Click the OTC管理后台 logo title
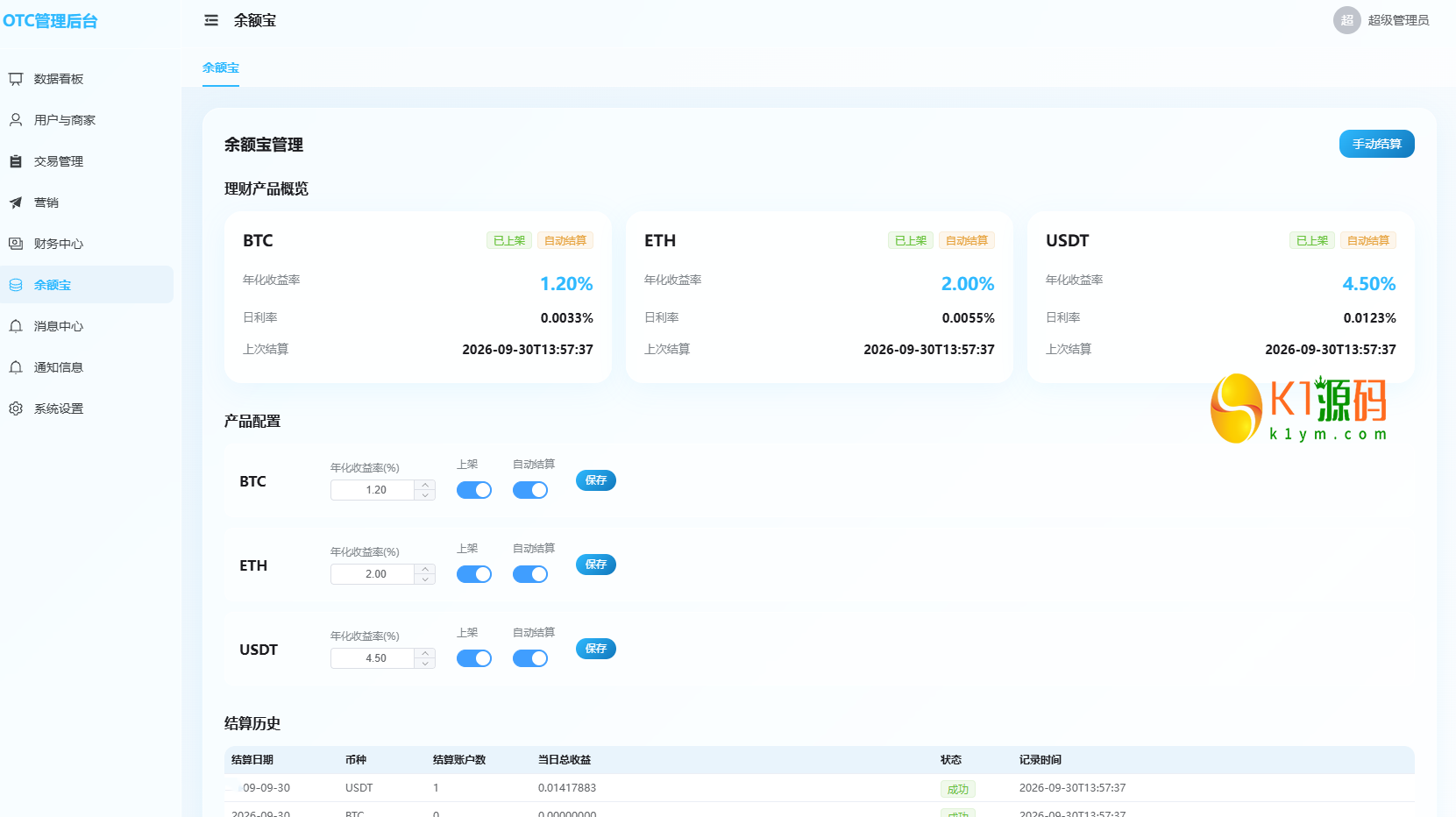The height and width of the screenshot is (817, 1456). click(50, 21)
